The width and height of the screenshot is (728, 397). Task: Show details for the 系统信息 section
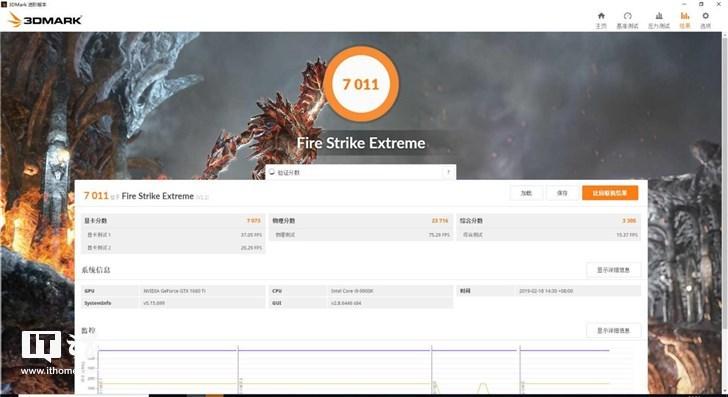(x=613, y=270)
